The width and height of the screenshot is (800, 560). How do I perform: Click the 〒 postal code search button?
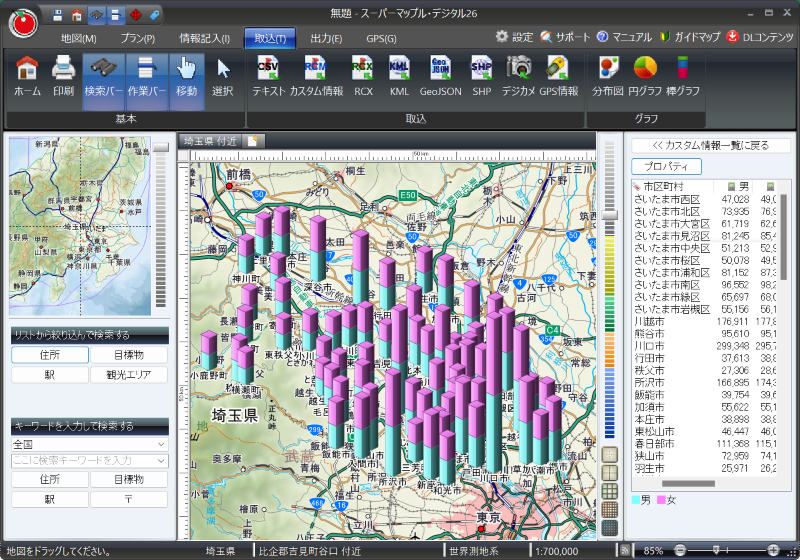point(129,499)
